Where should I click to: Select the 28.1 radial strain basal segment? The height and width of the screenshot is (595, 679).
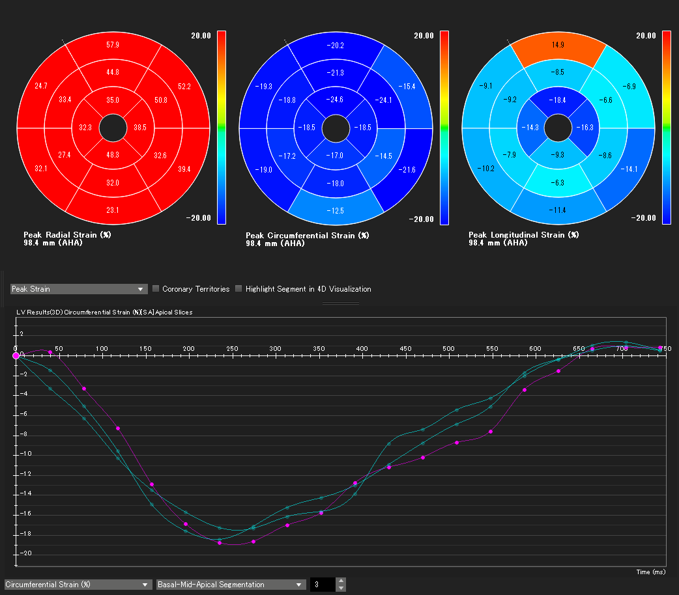pyautogui.click(x=113, y=210)
